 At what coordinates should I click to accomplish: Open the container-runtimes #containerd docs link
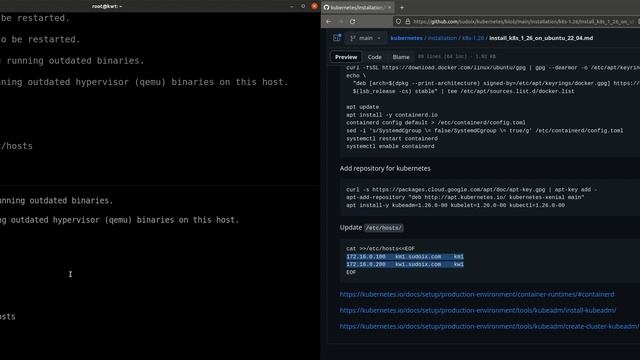click(x=477, y=294)
